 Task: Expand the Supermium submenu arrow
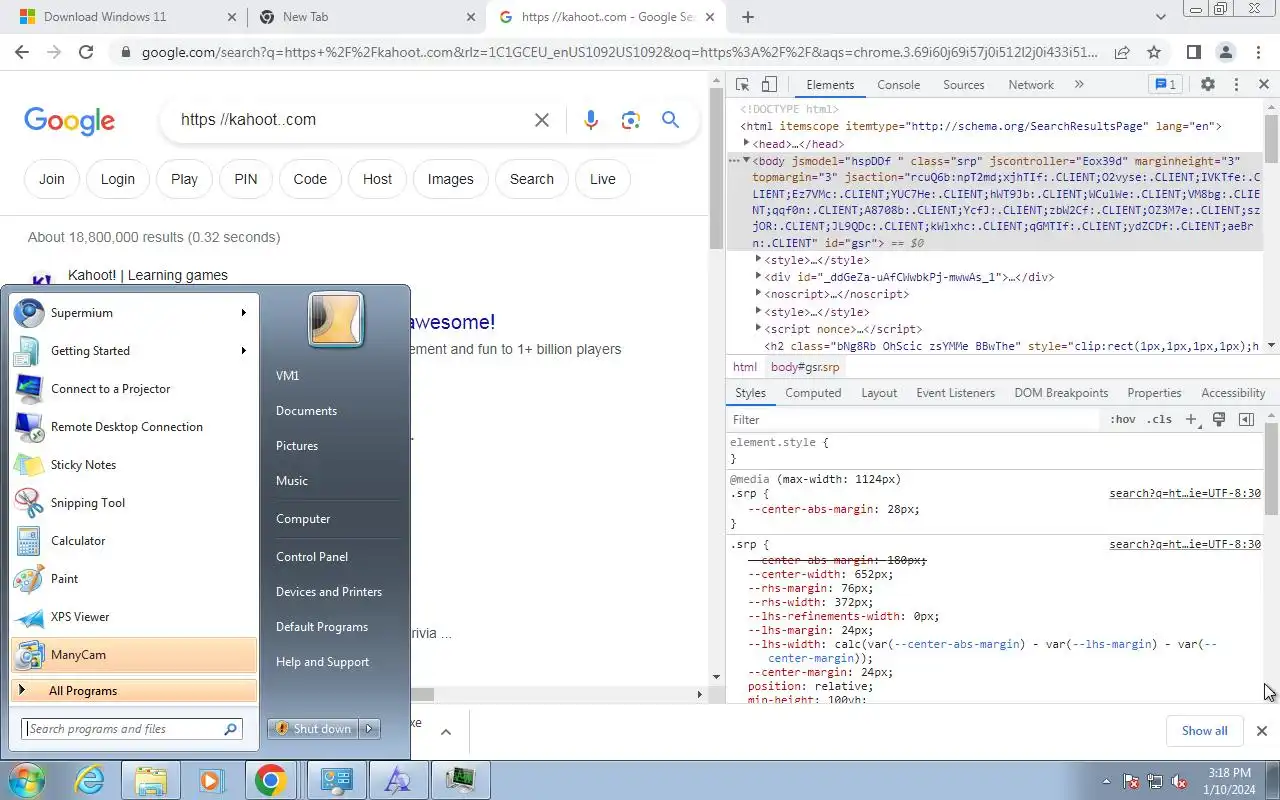243,313
